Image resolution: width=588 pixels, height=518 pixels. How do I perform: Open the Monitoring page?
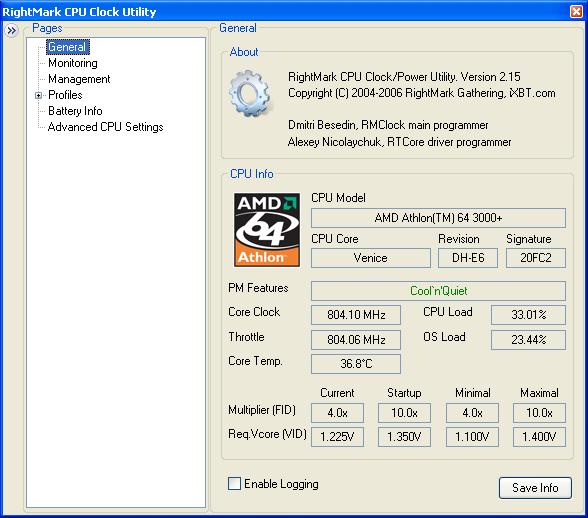[x=73, y=63]
